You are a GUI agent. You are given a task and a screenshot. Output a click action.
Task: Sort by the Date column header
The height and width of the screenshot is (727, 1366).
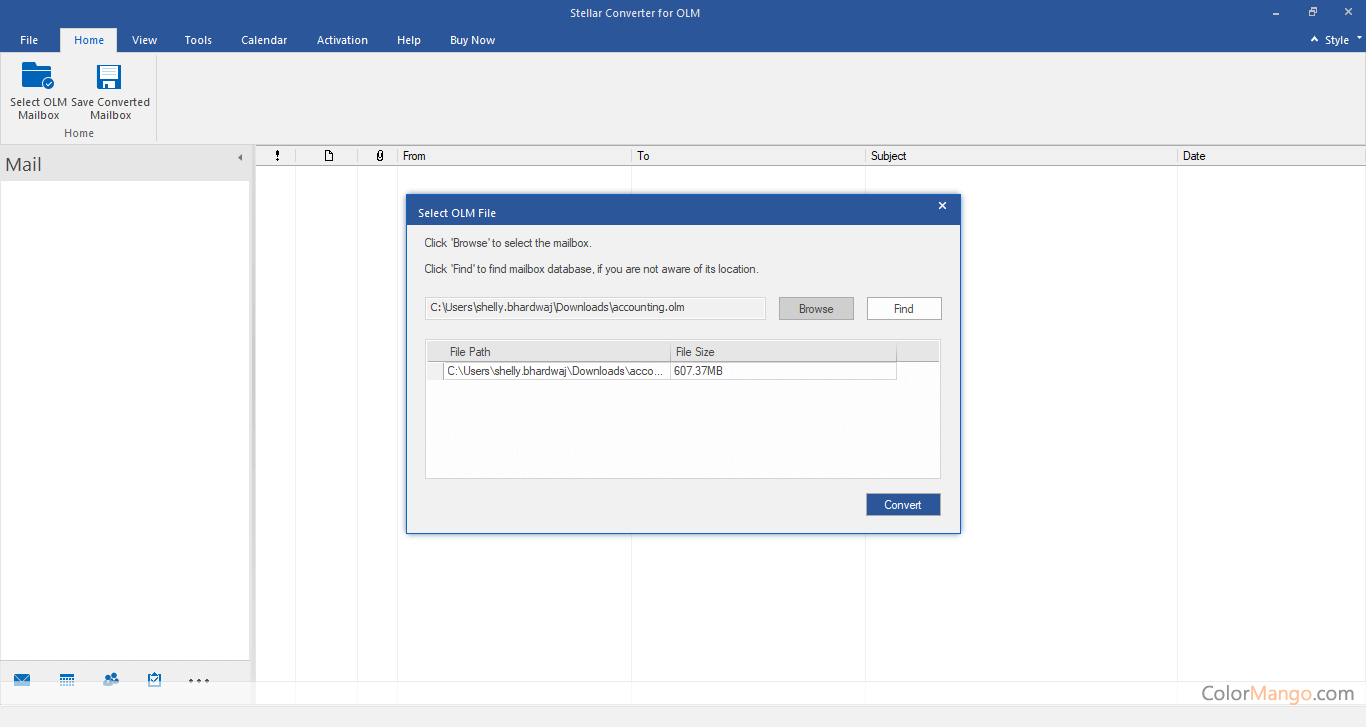point(1271,156)
